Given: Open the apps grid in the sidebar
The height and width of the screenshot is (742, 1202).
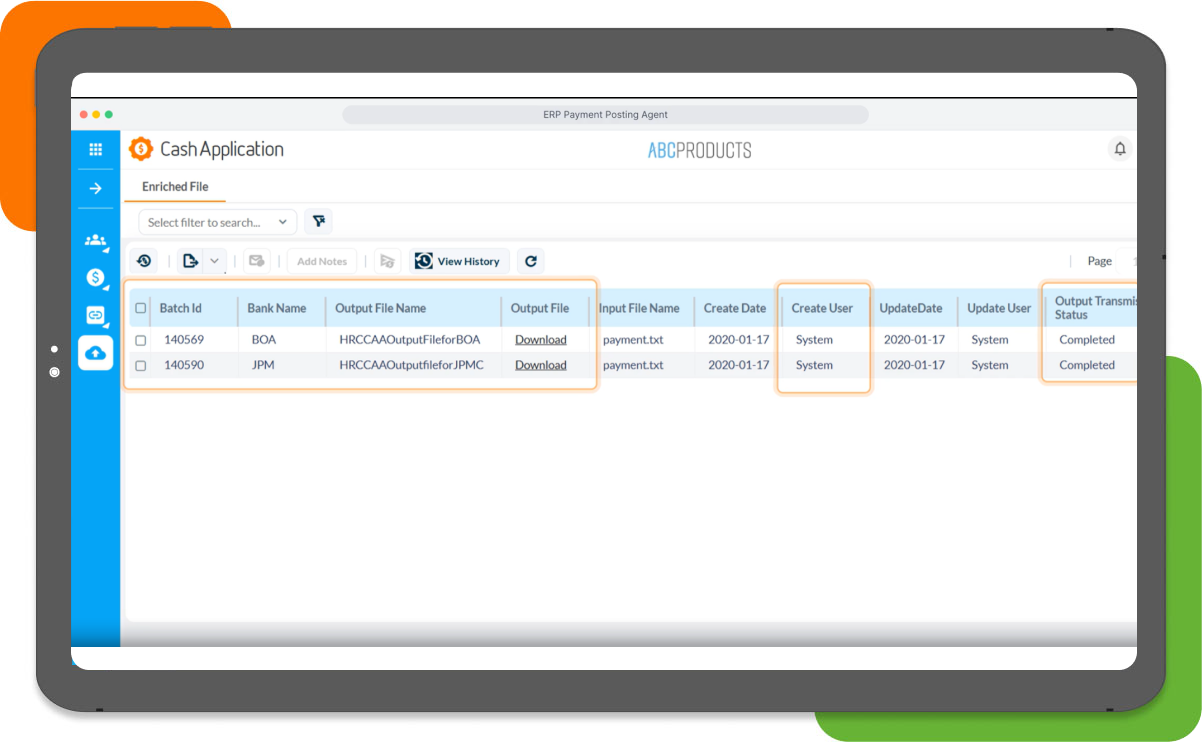Looking at the screenshot, I should (96, 149).
